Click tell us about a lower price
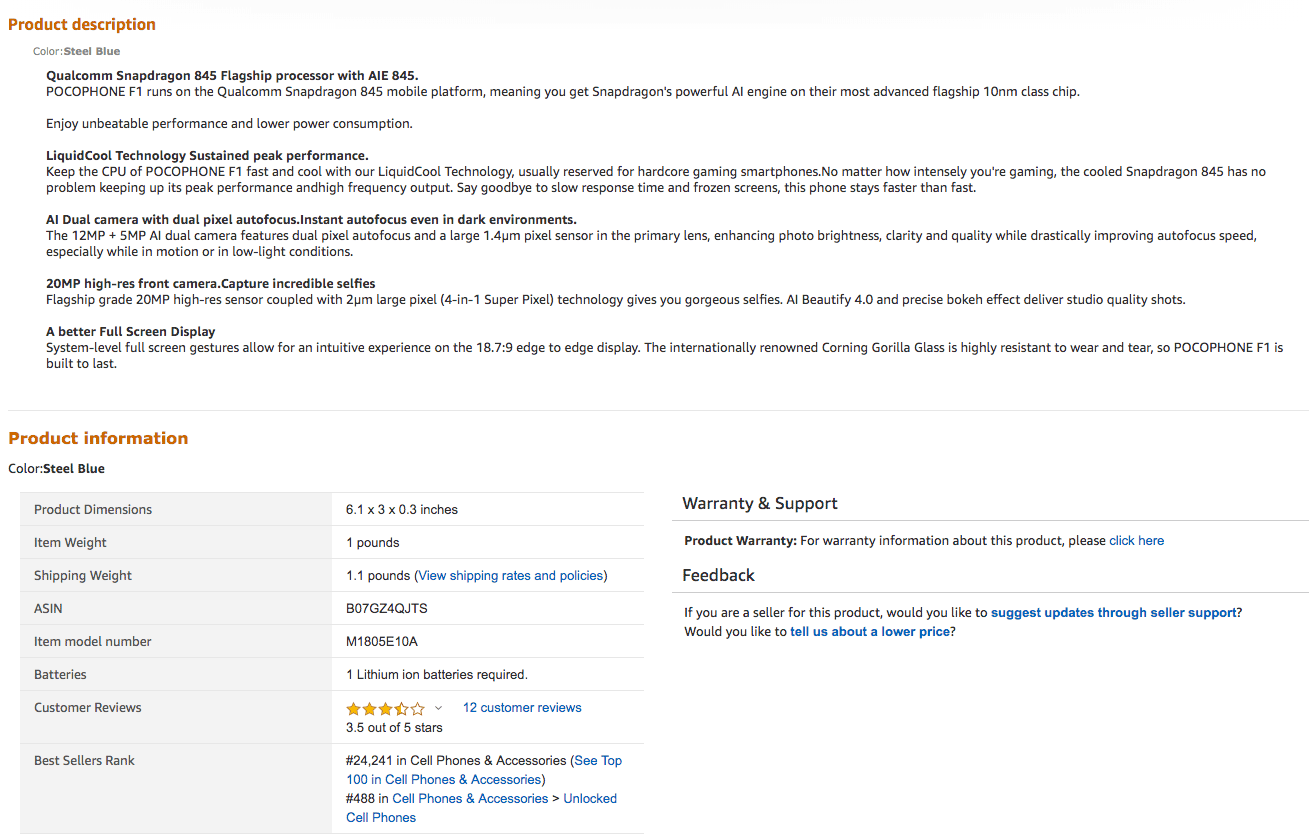This screenshot has height=835, width=1309. point(870,631)
